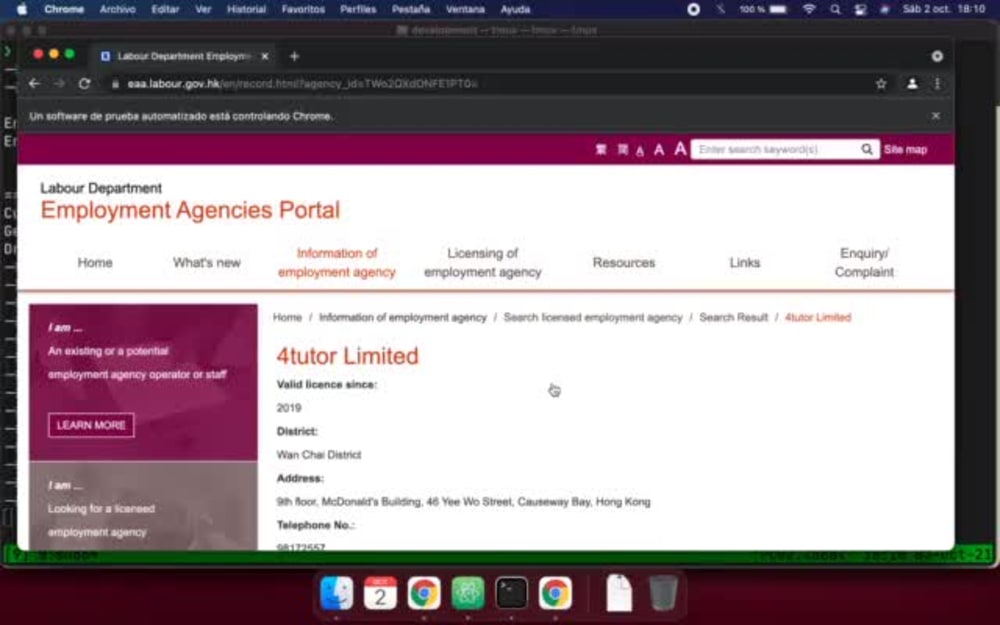
Task: Click the 4tutor Limited heading
Action: point(348,356)
